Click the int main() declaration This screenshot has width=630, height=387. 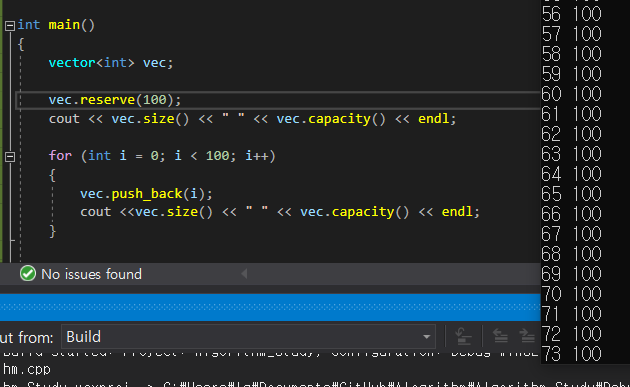tap(56, 25)
